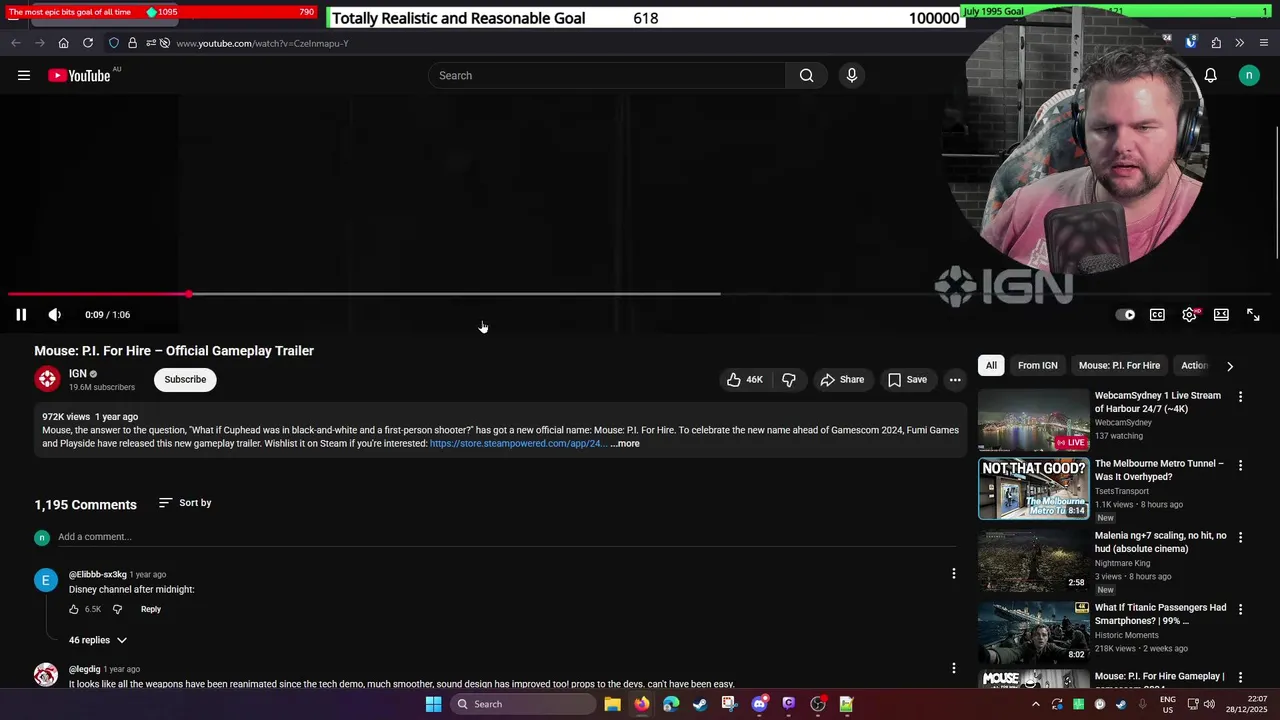Open the IGN channel avatar
1280x720 pixels.
point(47,379)
